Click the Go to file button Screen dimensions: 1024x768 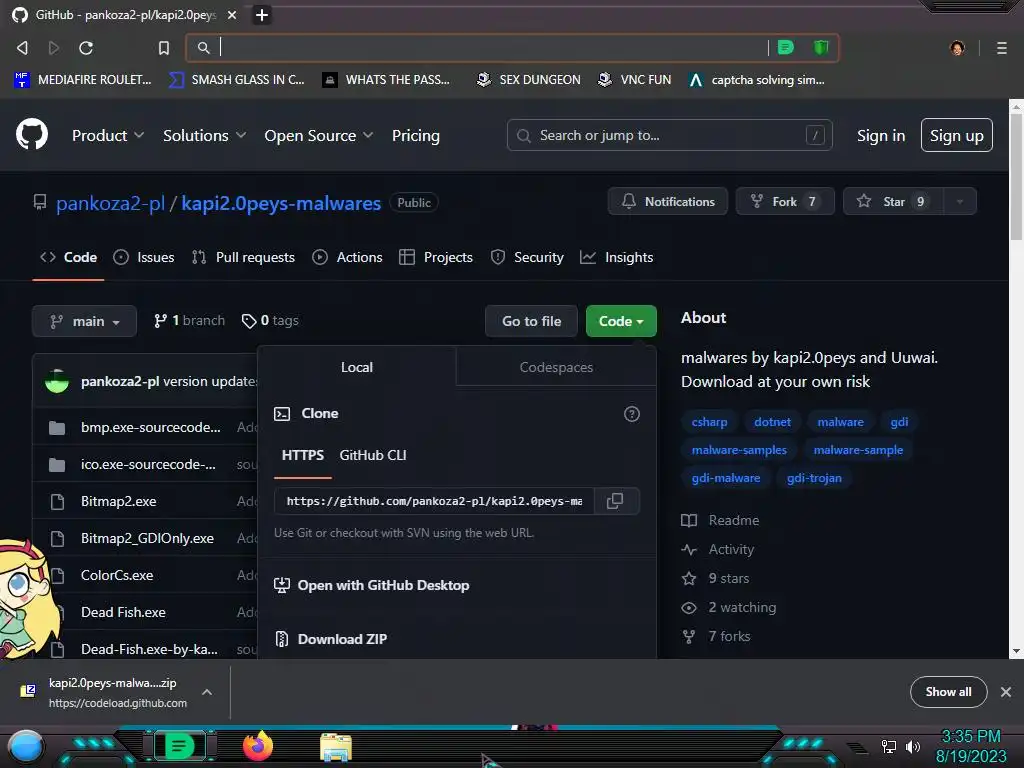[532, 321]
